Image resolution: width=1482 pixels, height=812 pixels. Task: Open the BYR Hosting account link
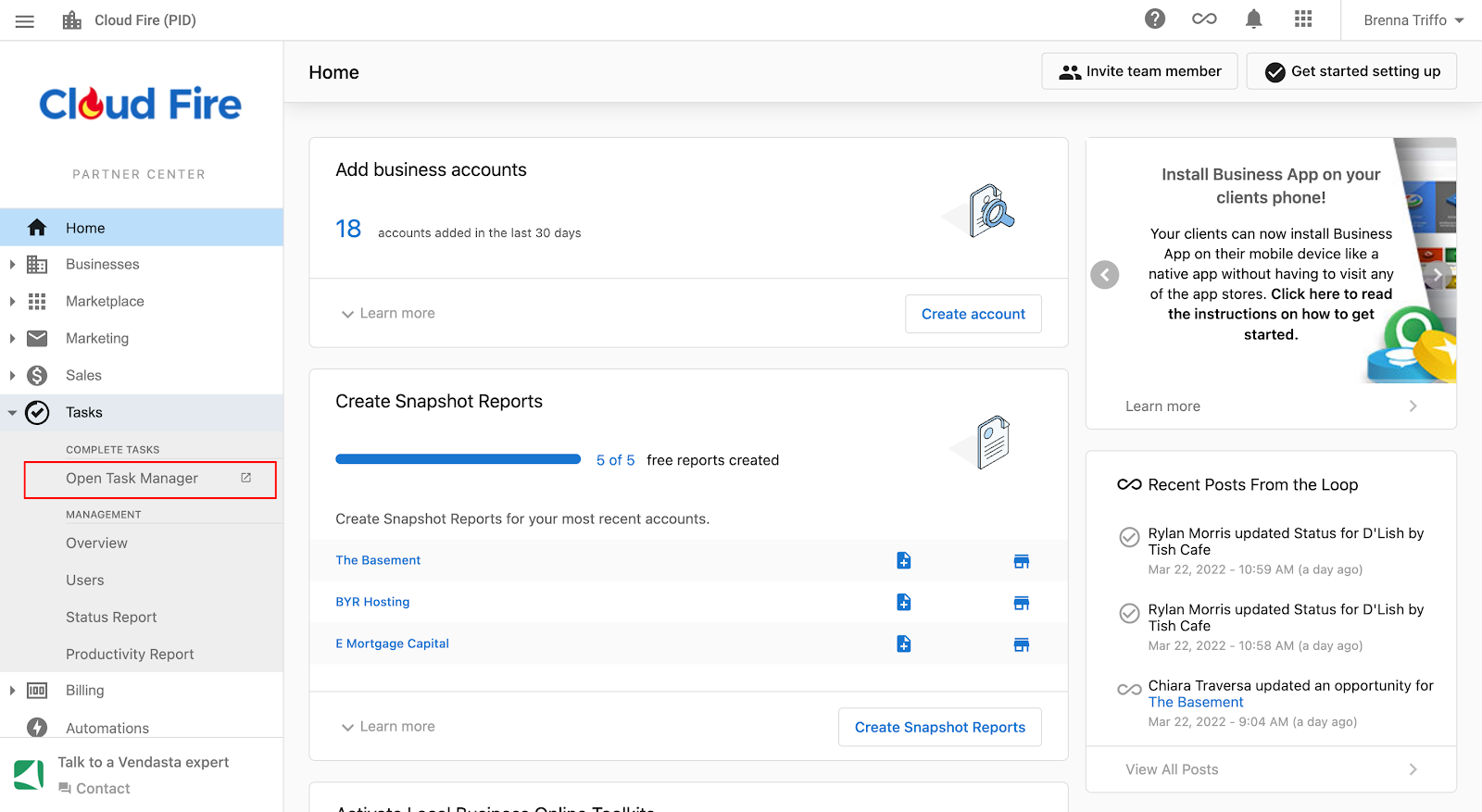coord(372,602)
